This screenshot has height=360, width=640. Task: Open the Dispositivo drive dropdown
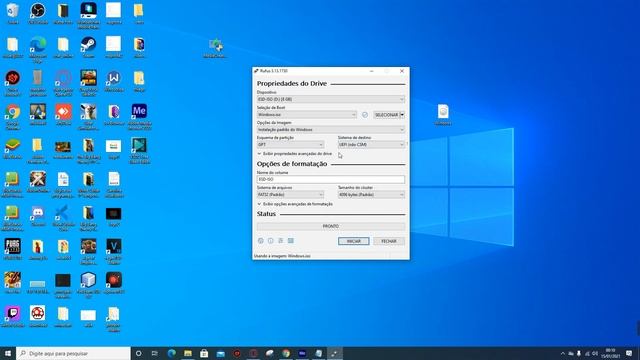pos(331,99)
